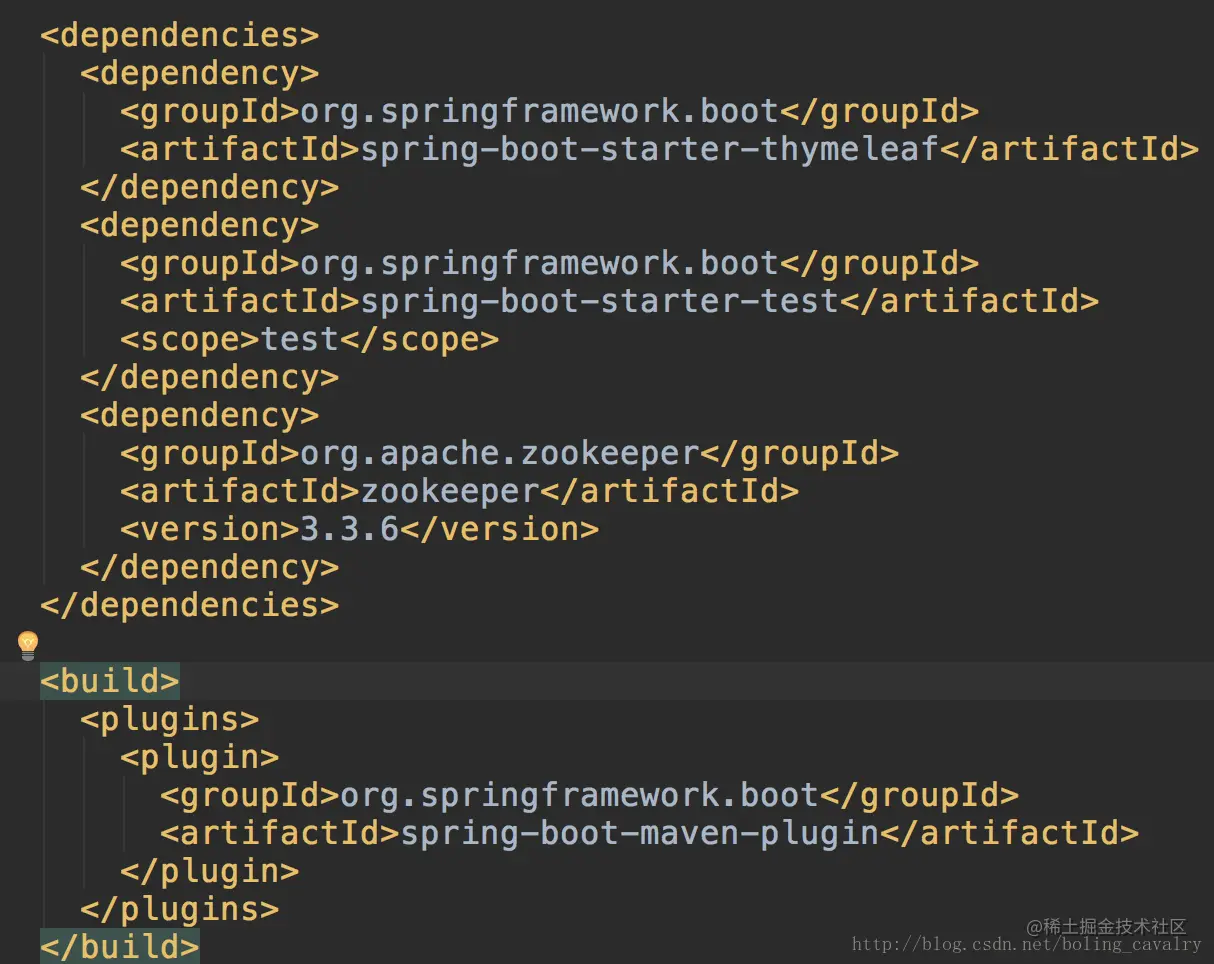Viewport: 1214px width, 964px height.
Task: Click the opening build tag
Action: point(110,681)
